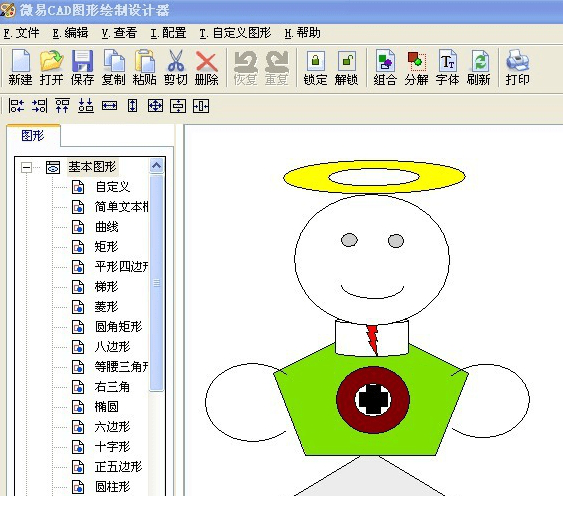Open the I.配置 menu
563x515 pixels.
pos(168,33)
